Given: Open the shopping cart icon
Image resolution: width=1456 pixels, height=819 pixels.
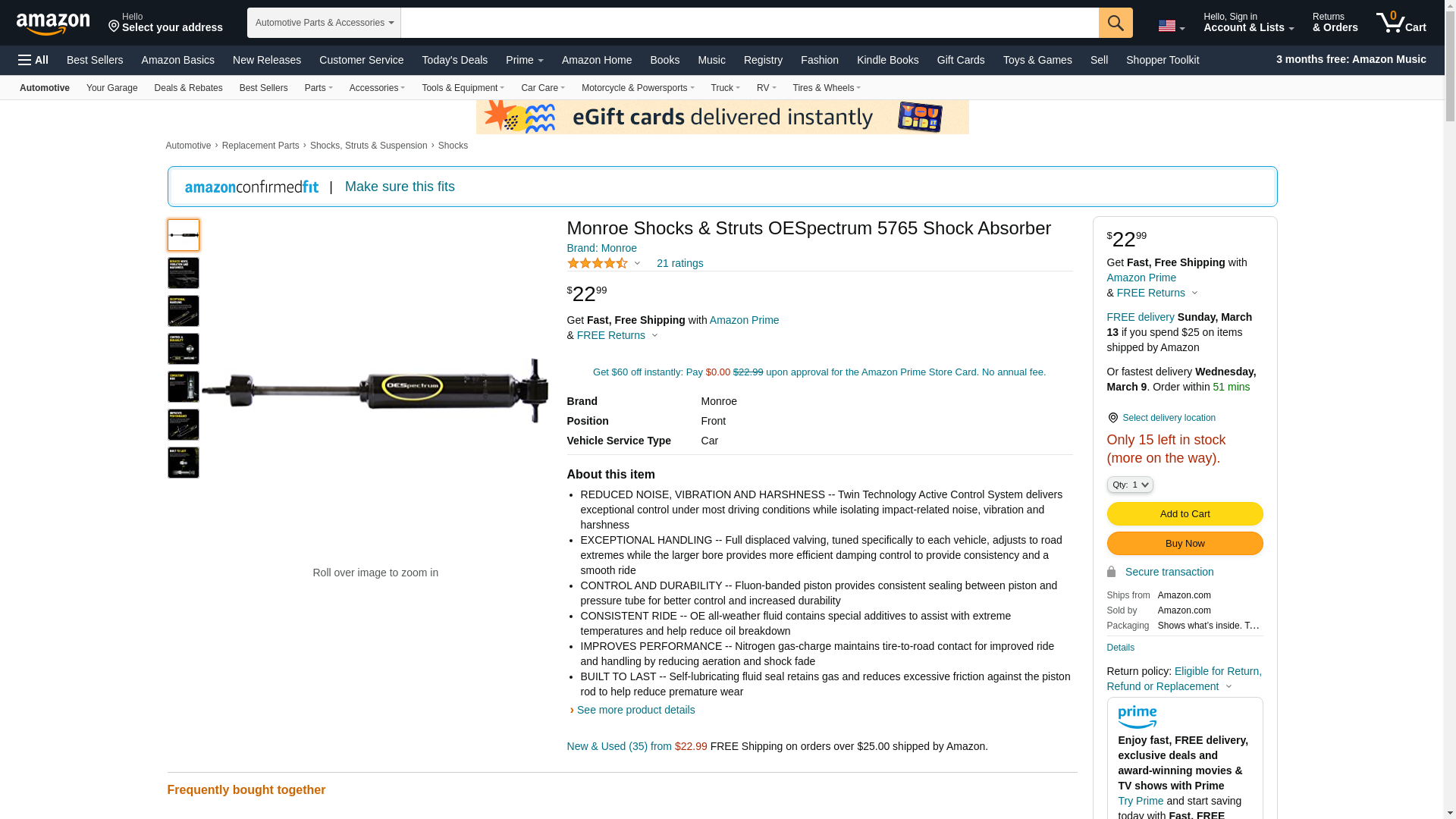Looking at the screenshot, I should point(1401,23).
